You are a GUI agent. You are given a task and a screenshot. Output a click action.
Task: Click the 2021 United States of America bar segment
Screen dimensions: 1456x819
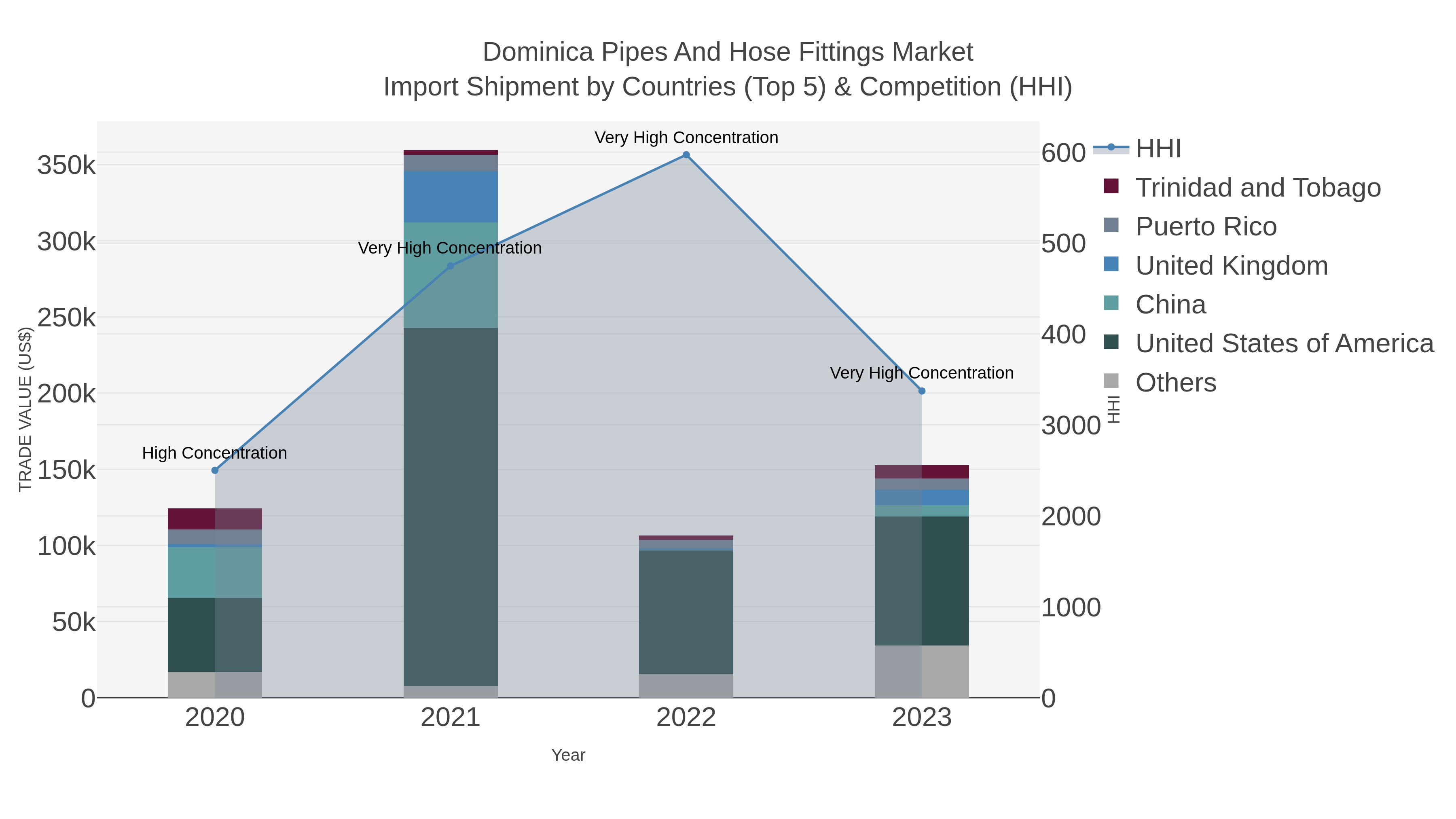451,507
